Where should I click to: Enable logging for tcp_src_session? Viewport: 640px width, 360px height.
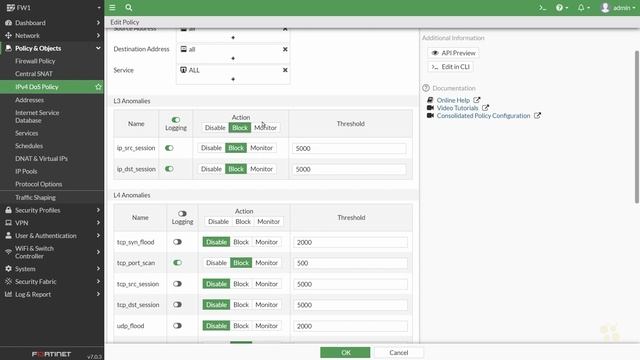click(x=177, y=284)
